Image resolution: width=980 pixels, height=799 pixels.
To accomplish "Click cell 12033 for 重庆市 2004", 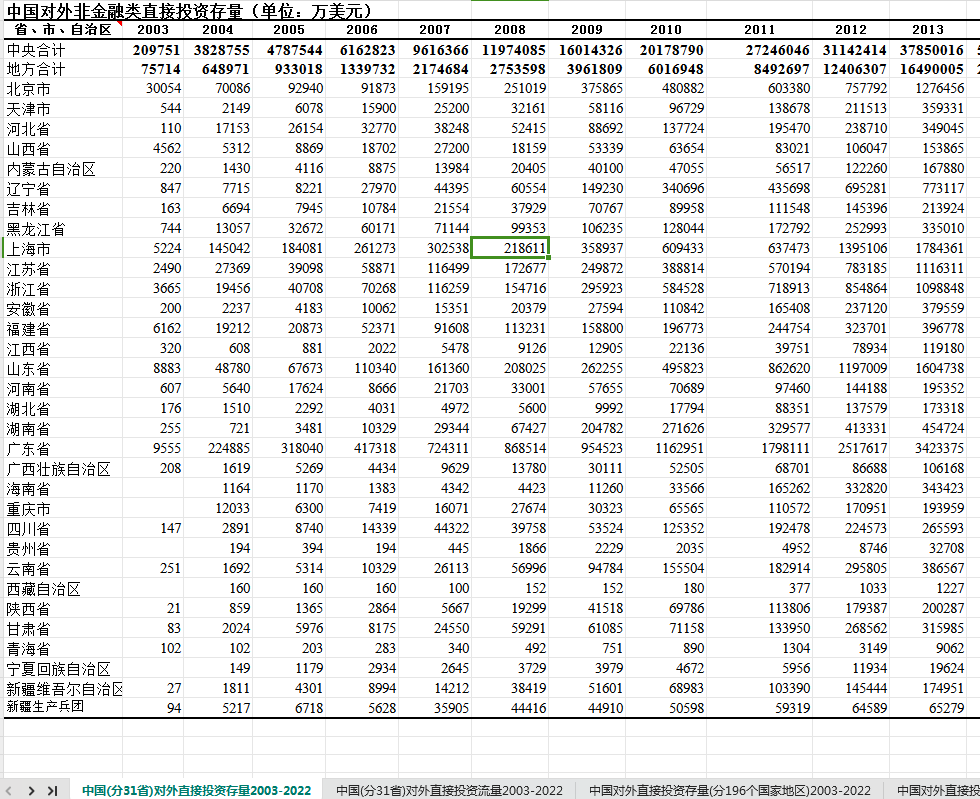I will pyautogui.click(x=218, y=508).
